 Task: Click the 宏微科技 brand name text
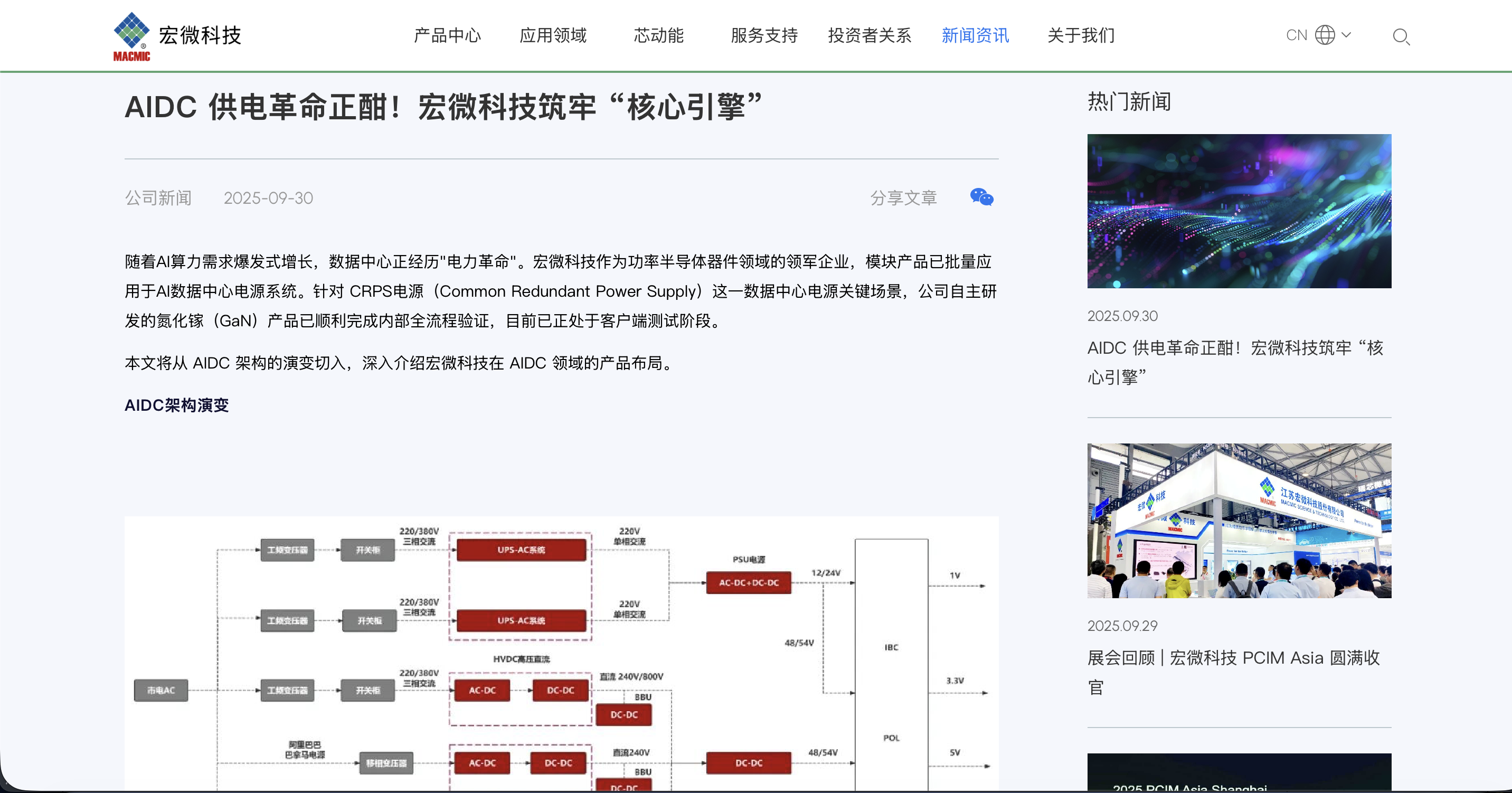point(200,35)
